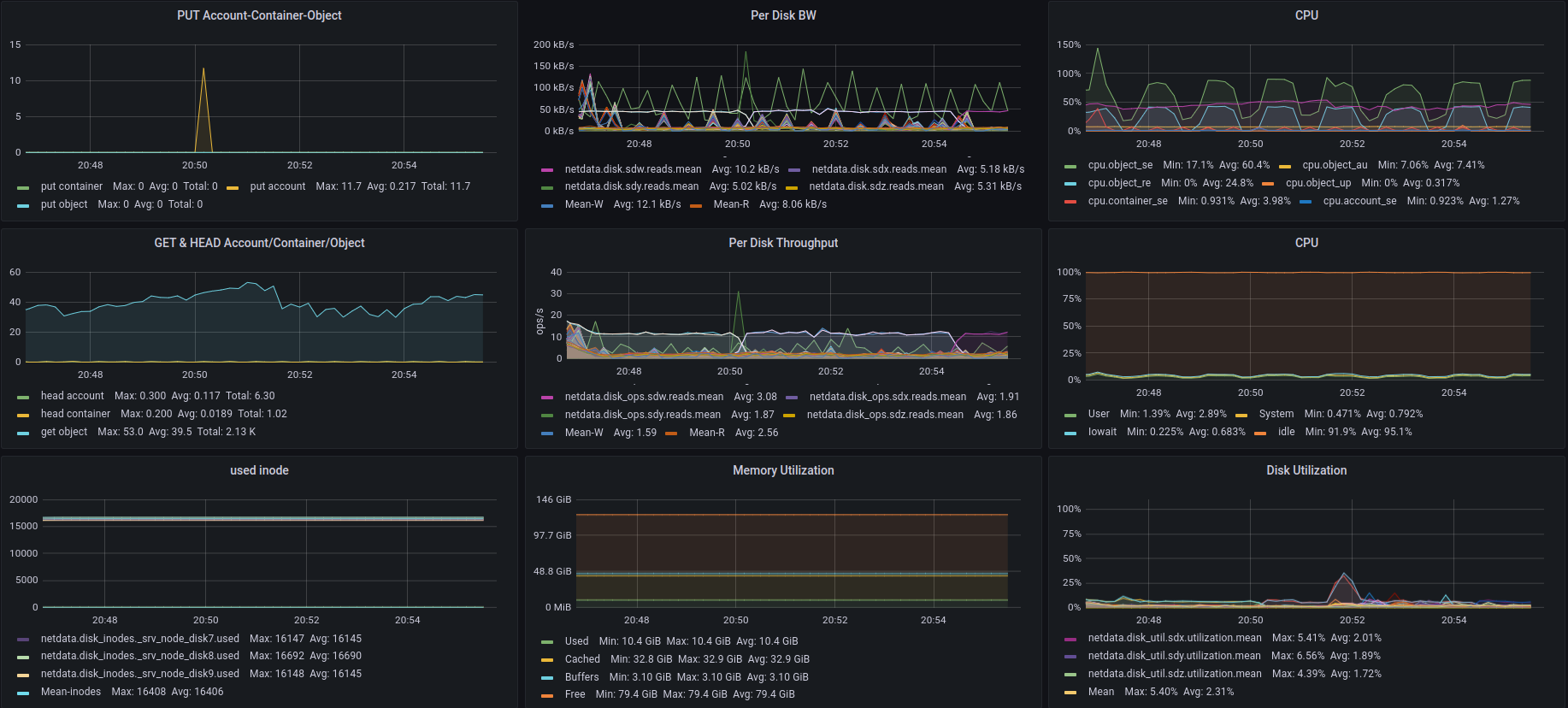The height and width of the screenshot is (708, 1568).
Task: Open the GET & HEAD Account/Container/Object panel menu
Action: 259,243
